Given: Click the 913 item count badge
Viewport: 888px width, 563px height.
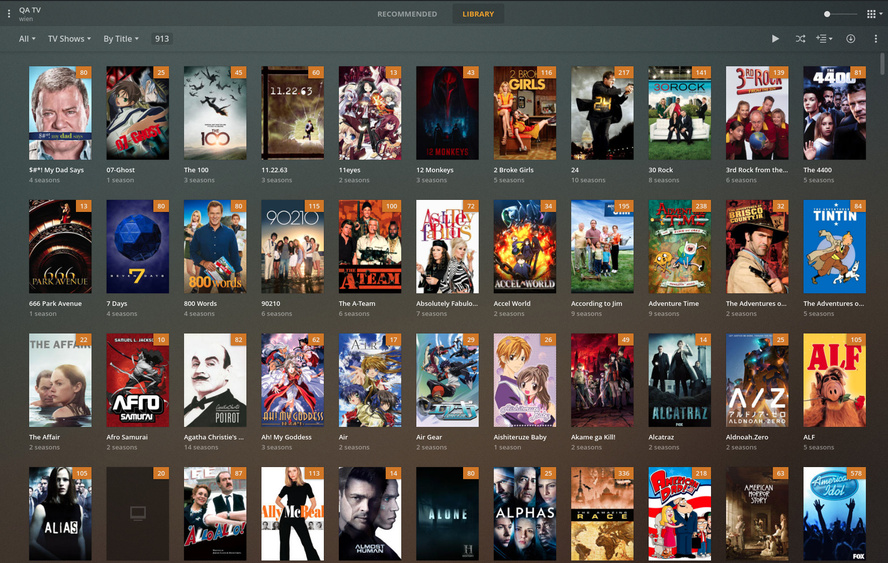Looking at the screenshot, I should click(162, 39).
